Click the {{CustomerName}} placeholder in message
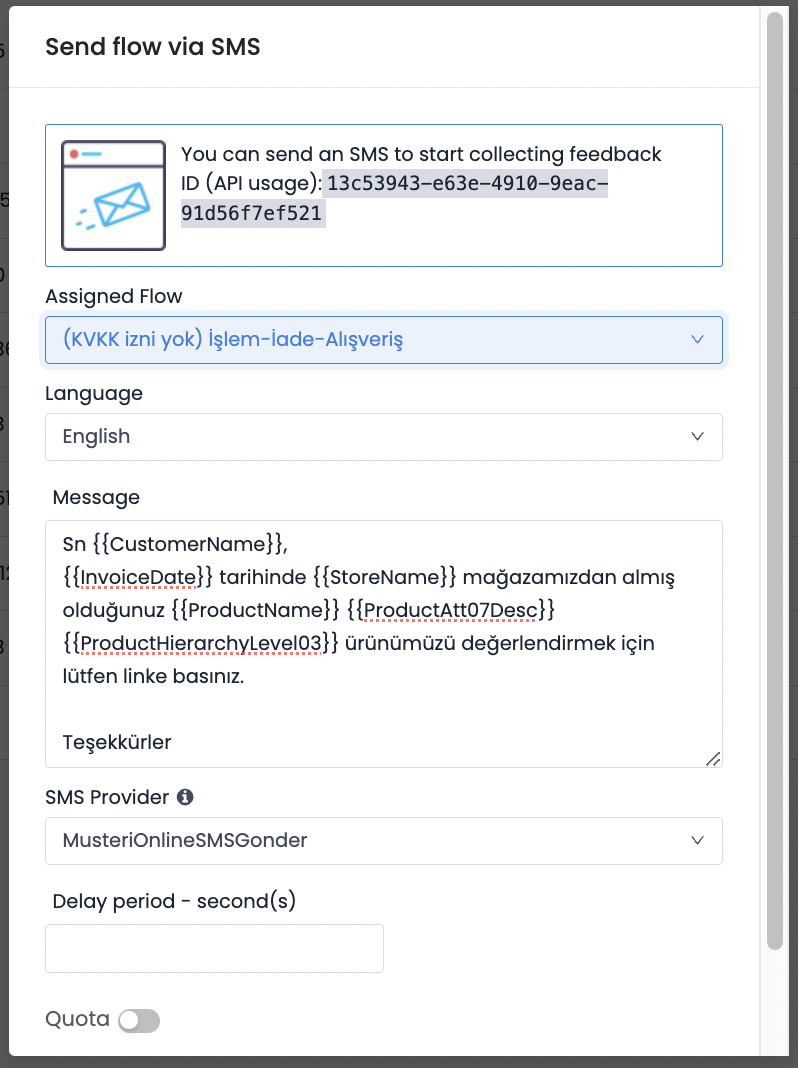Screen dimensions: 798x1068 coord(188,544)
